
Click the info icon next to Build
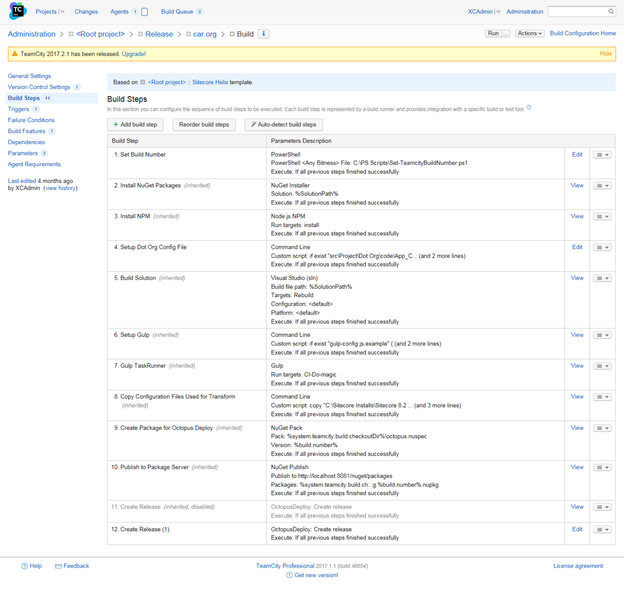(x=263, y=34)
